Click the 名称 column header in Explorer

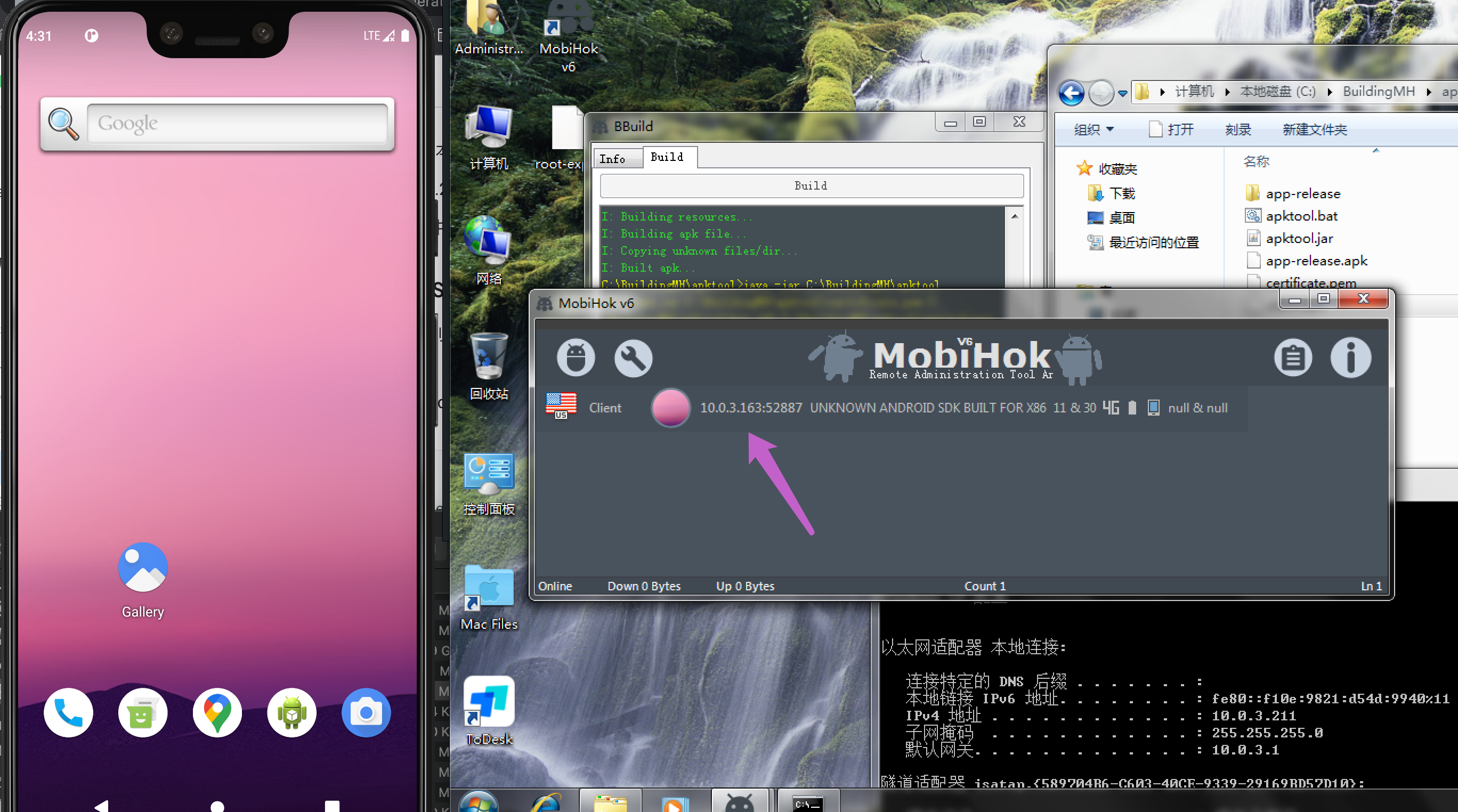[1257, 162]
